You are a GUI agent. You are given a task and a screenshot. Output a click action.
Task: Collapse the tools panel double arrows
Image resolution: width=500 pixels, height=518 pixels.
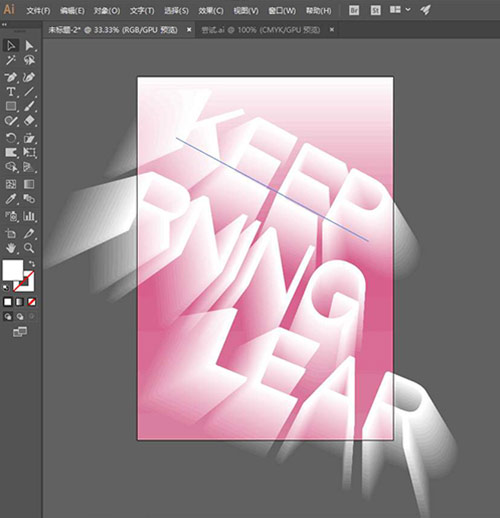[4, 25]
